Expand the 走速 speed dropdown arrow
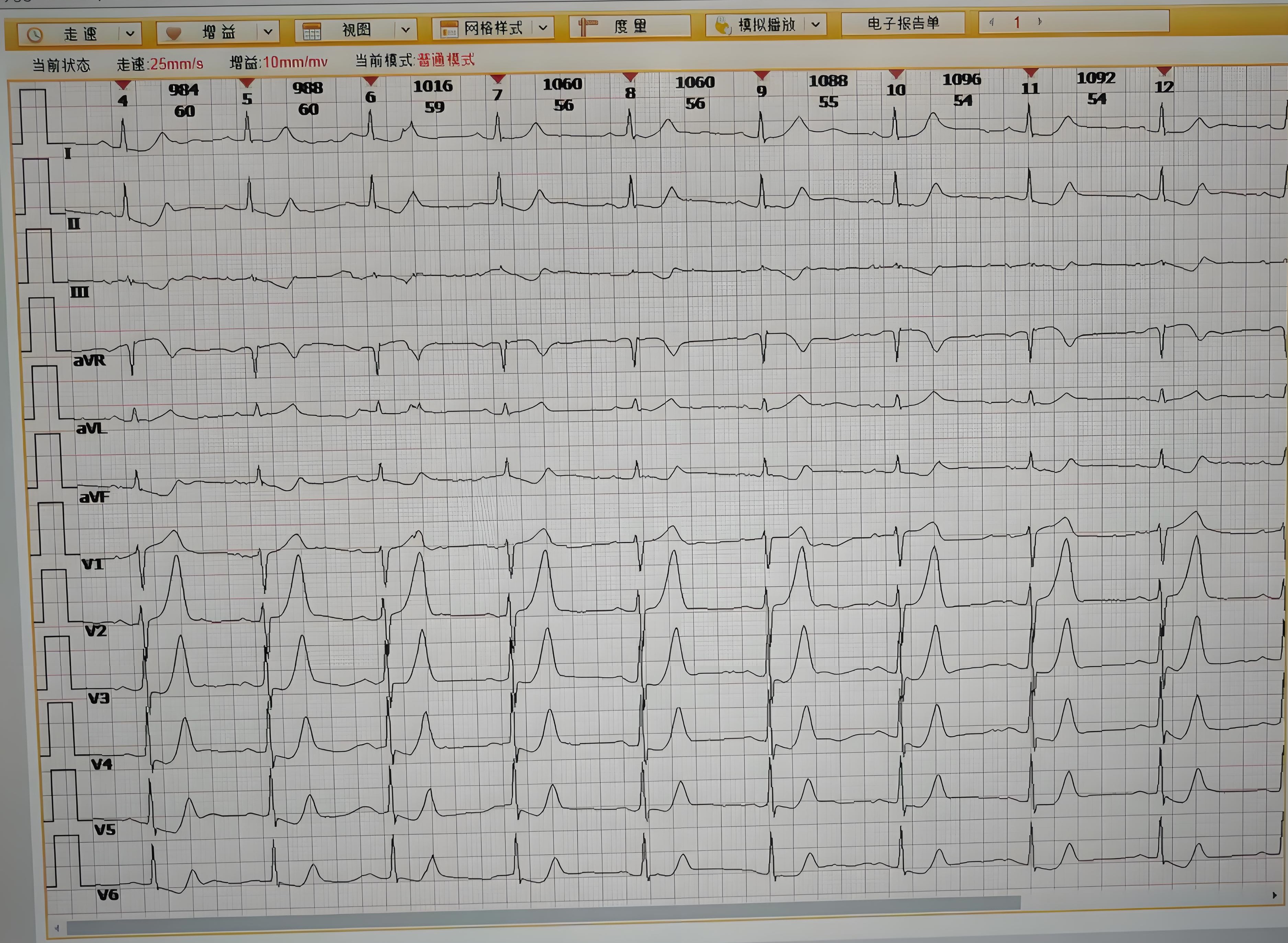Screen dimensions: 1288x943 (x=130, y=34)
